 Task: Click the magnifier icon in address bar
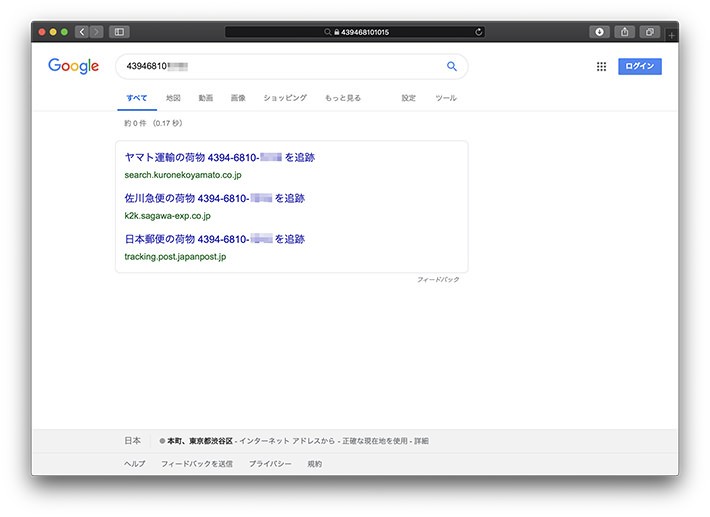327,32
